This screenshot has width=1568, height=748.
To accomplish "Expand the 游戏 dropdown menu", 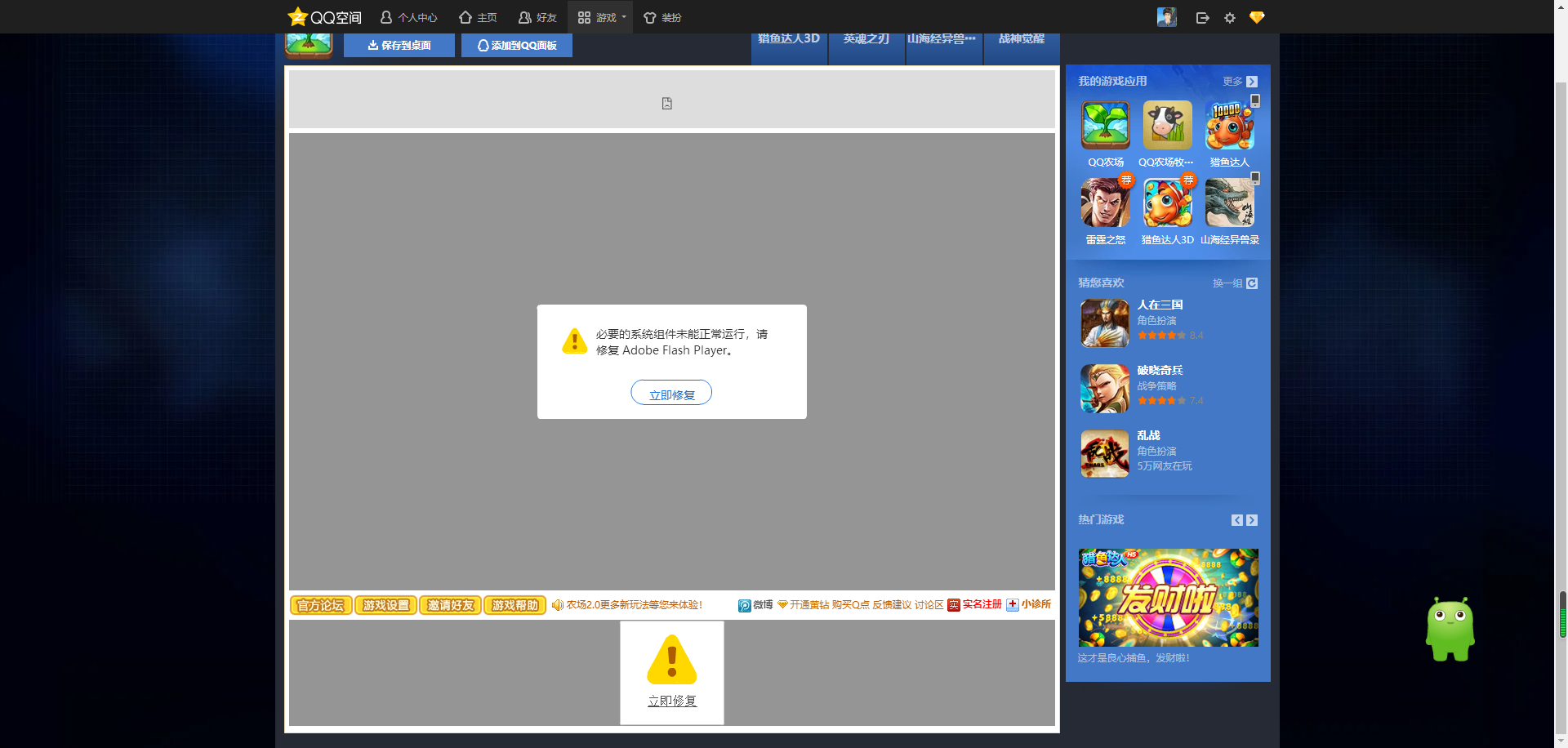I will tap(602, 17).
